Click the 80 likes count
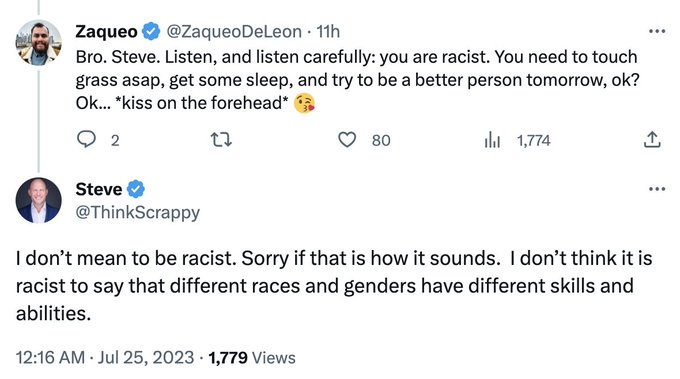Screen dimensions: 680x379 [x=381, y=140]
